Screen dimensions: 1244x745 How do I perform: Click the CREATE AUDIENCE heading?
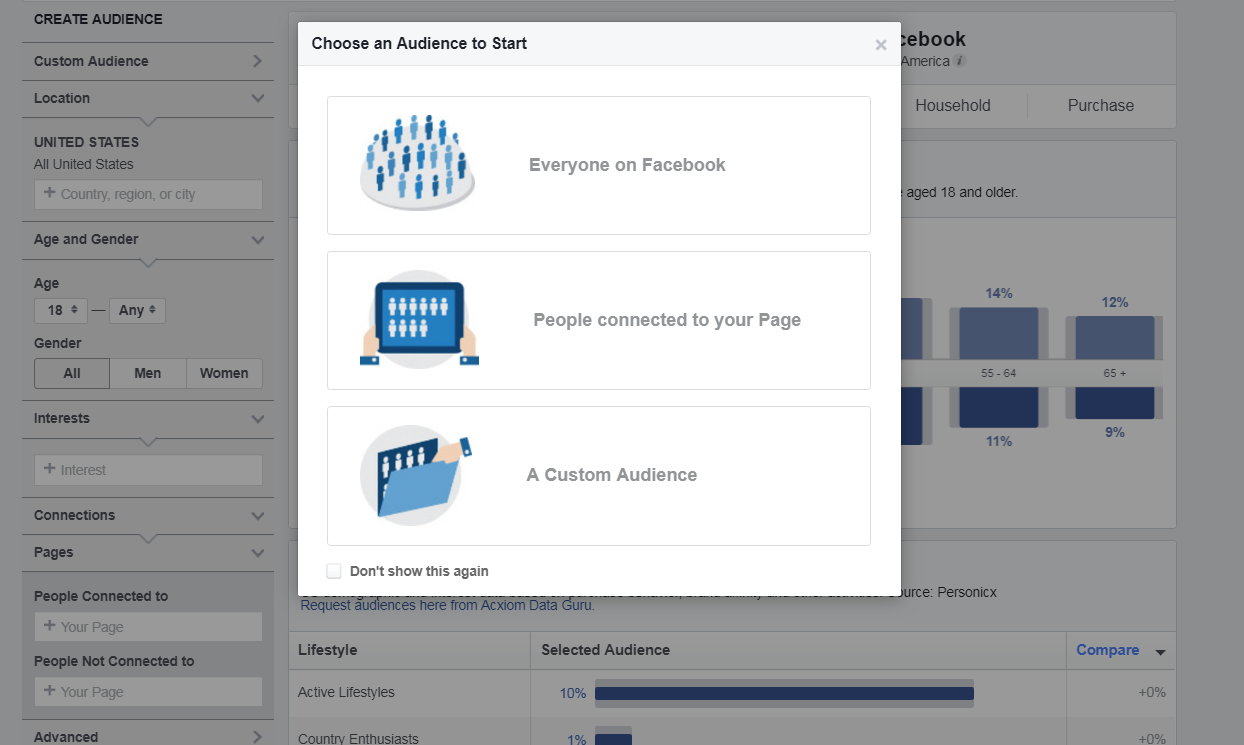[98, 19]
